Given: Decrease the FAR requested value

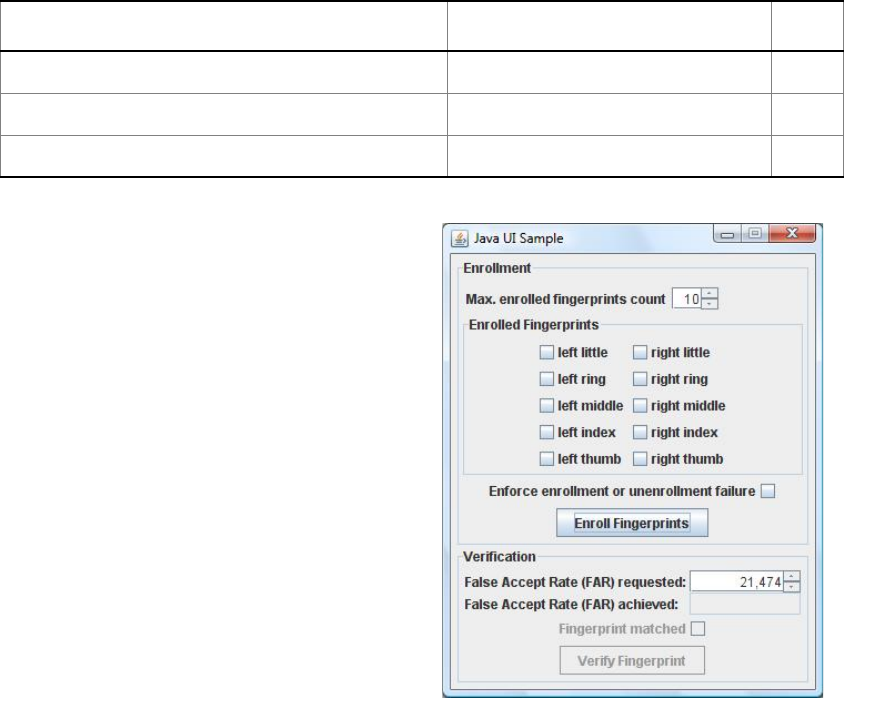Looking at the screenshot, I should click(792, 586).
